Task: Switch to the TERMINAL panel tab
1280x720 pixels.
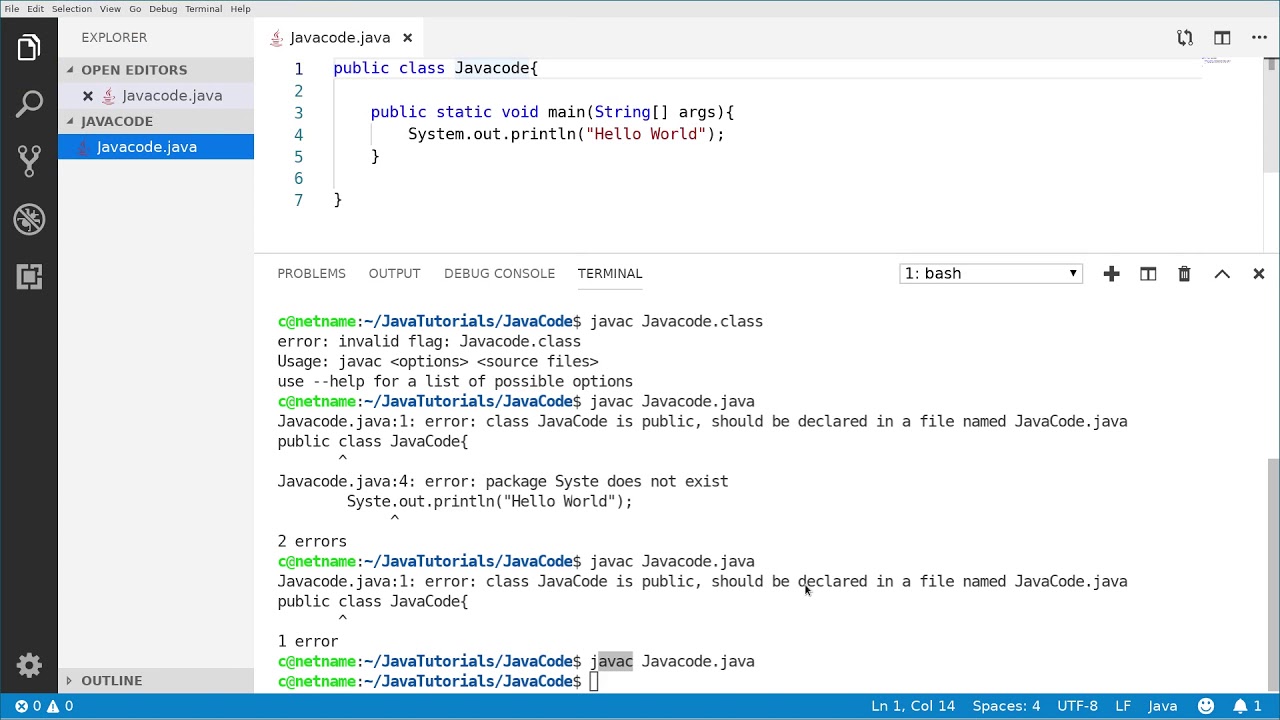Action: click(609, 274)
